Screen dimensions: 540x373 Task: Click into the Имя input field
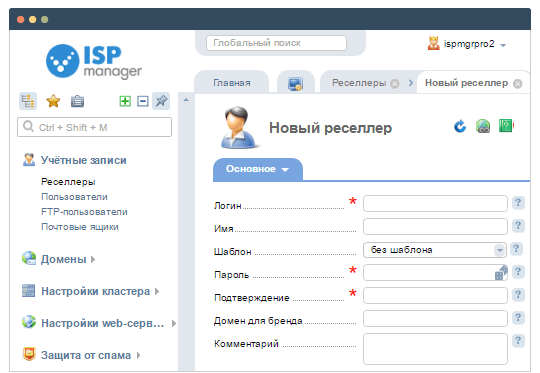click(x=435, y=227)
